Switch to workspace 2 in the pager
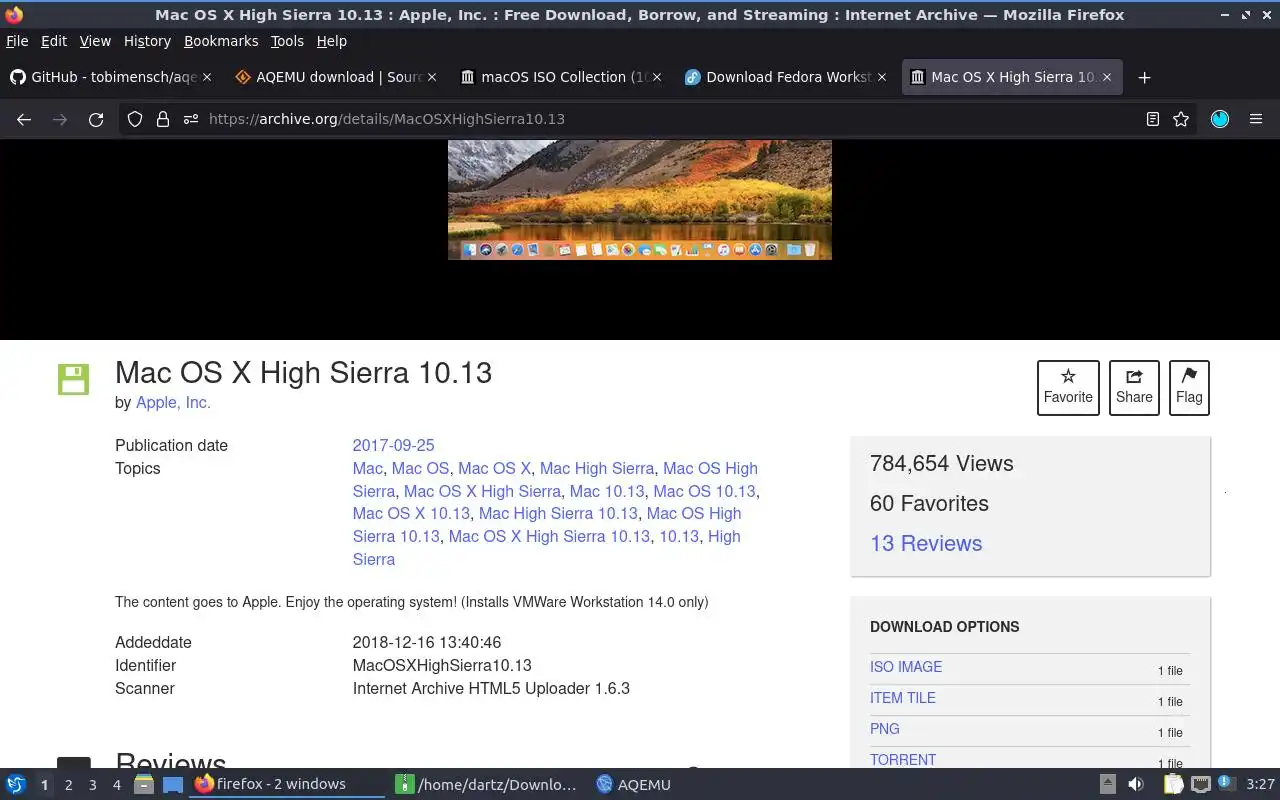 [x=68, y=785]
